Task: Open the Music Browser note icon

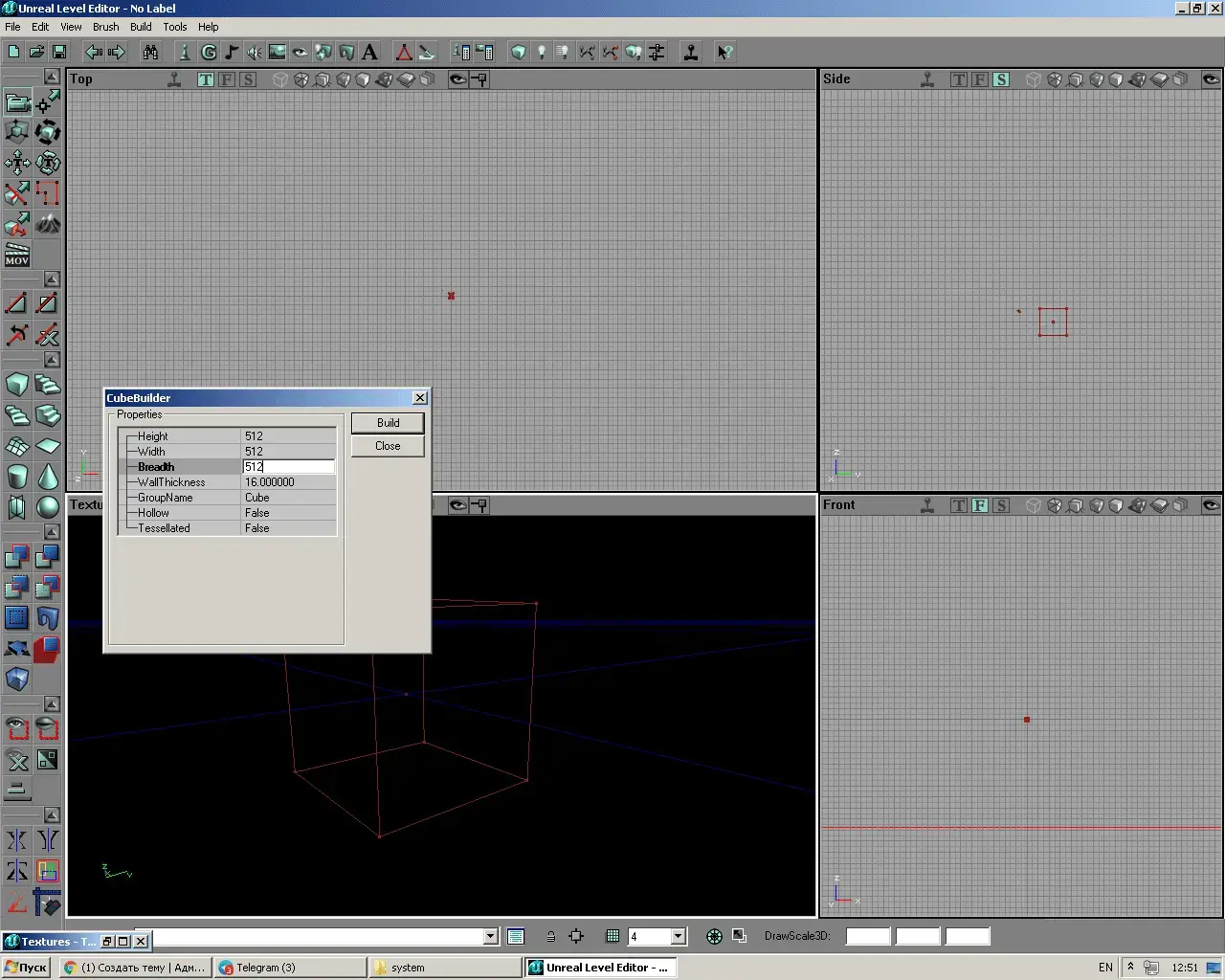Action: tap(232, 53)
